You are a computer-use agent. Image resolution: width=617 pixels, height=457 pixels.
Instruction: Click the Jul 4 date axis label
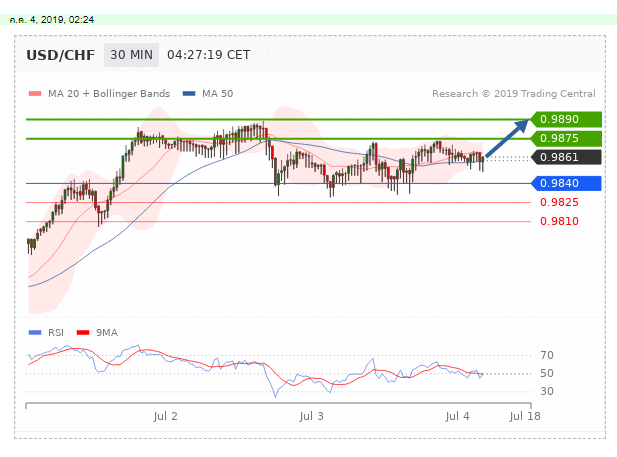457,416
